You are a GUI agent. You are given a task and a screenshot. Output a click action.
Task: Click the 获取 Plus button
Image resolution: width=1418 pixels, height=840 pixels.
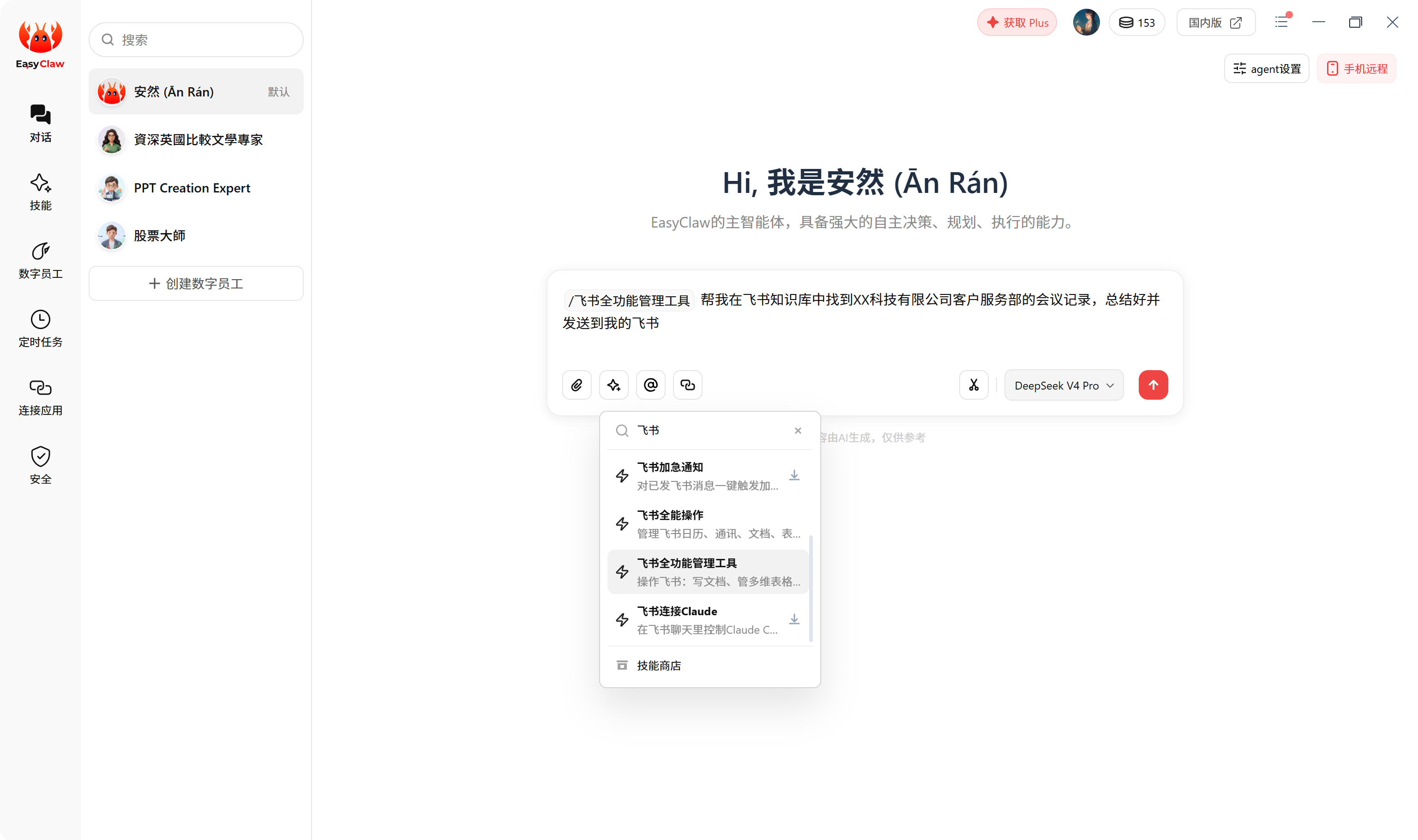(1017, 23)
